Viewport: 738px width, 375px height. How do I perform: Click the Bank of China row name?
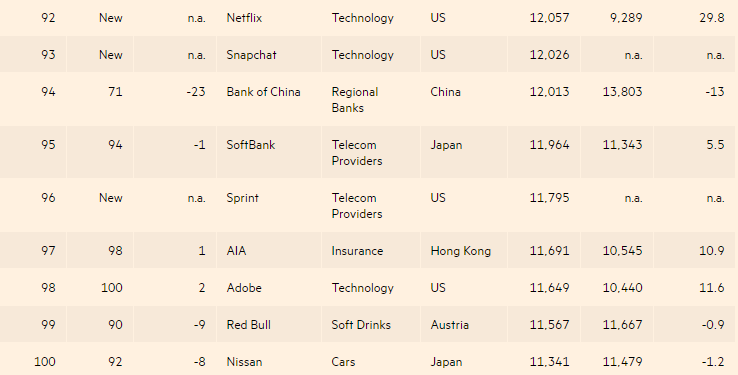(263, 92)
